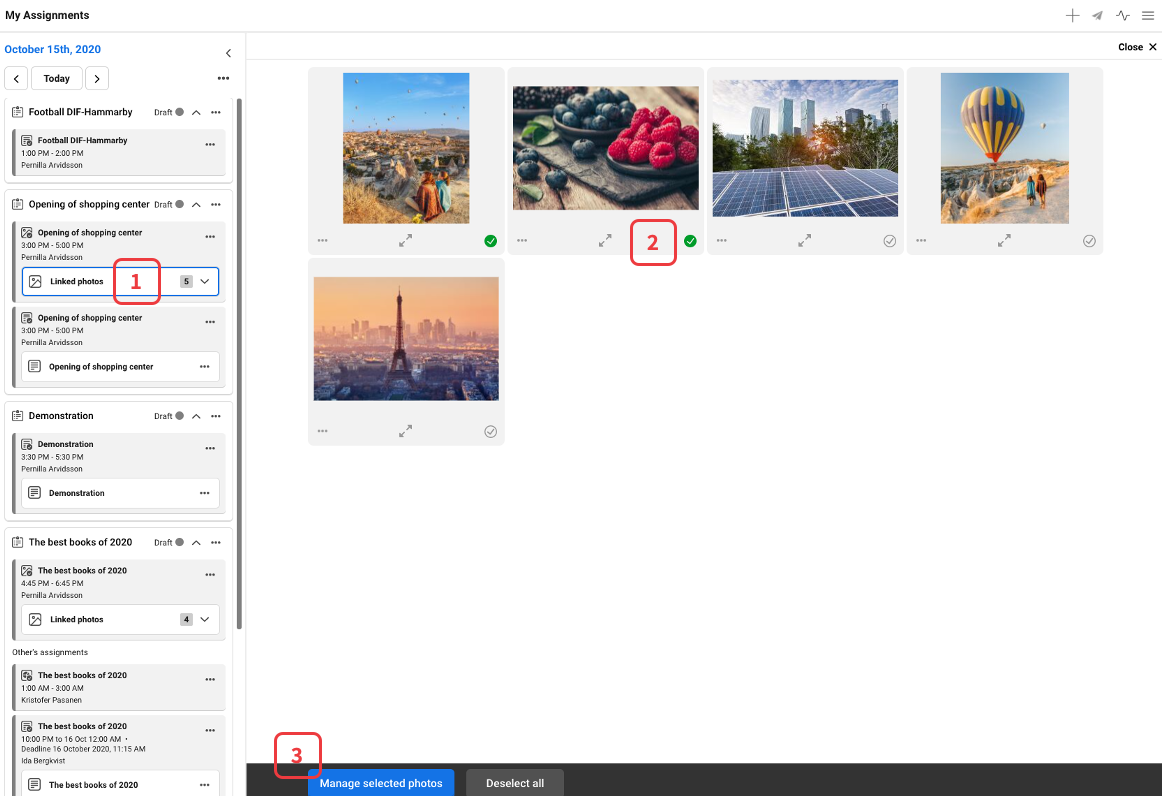
Task: Click Manage selected photos button
Action: click(381, 783)
